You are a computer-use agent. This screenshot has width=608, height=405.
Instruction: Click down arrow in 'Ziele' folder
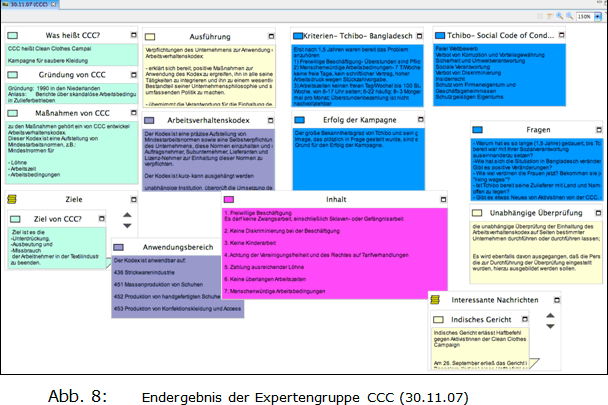127,225
